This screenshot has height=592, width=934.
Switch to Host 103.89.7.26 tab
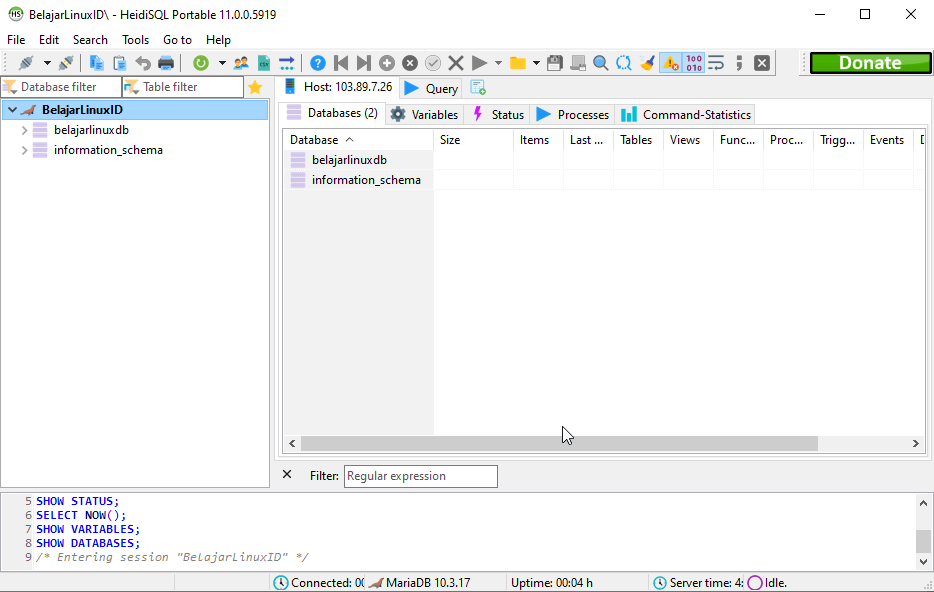click(338, 87)
